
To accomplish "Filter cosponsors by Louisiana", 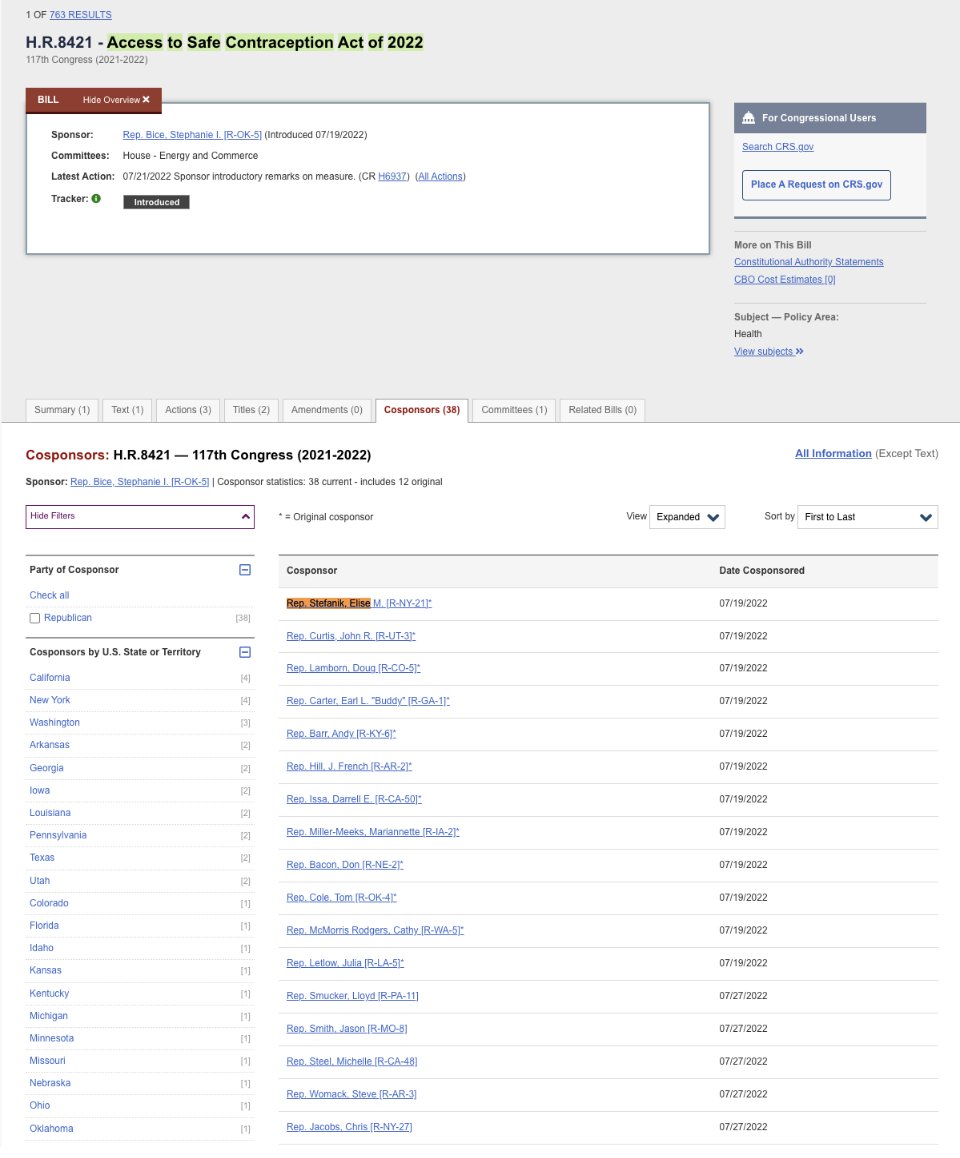I will pyautogui.click(x=50, y=813).
